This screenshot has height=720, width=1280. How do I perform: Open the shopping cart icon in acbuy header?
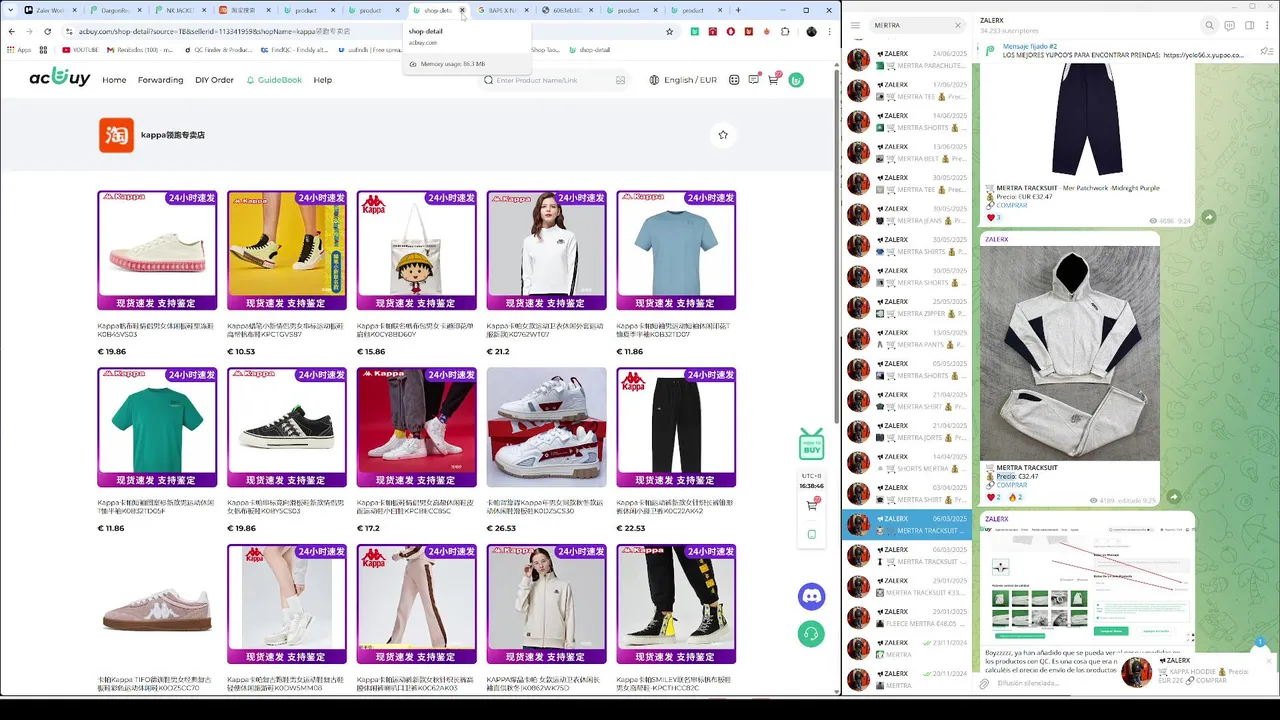[773, 79]
